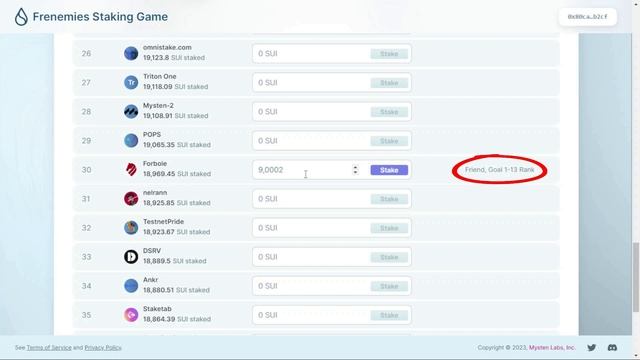Image resolution: width=640 pixels, height=360 pixels.
Task: Click the Stake button for Staketab
Action: (x=389, y=315)
